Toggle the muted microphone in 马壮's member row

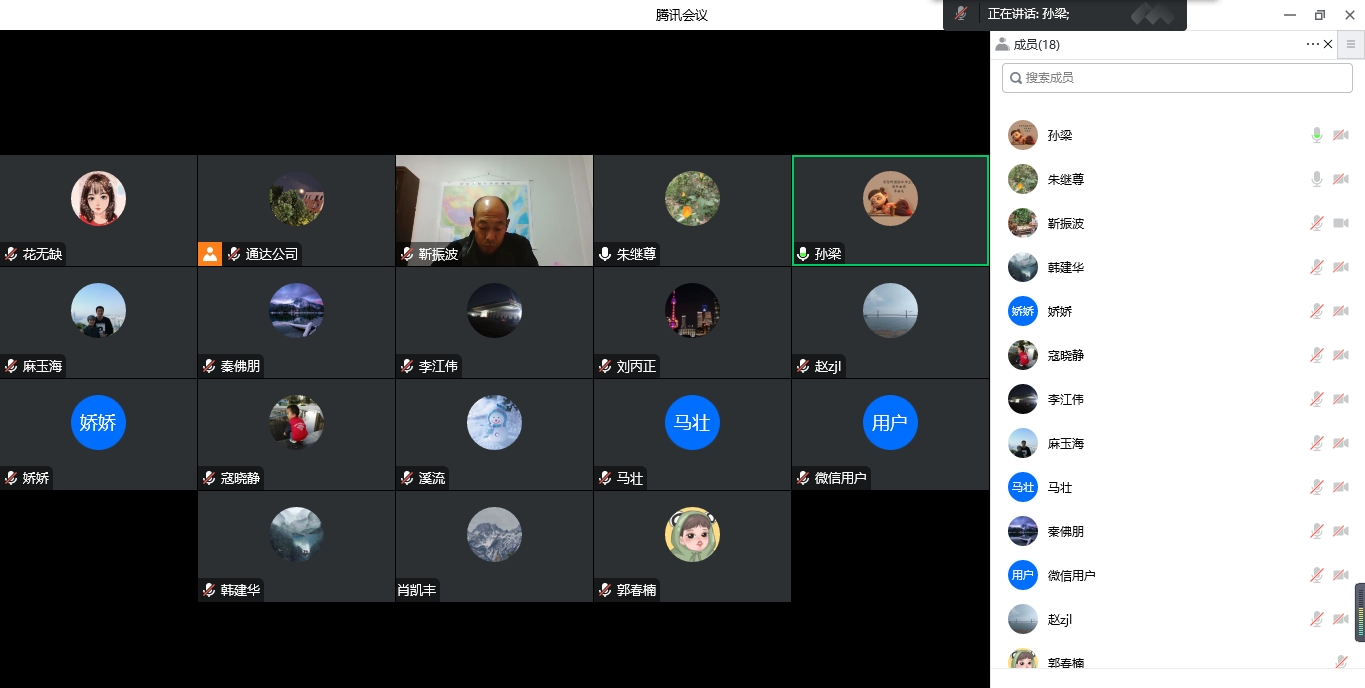[x=1317, y=487]
